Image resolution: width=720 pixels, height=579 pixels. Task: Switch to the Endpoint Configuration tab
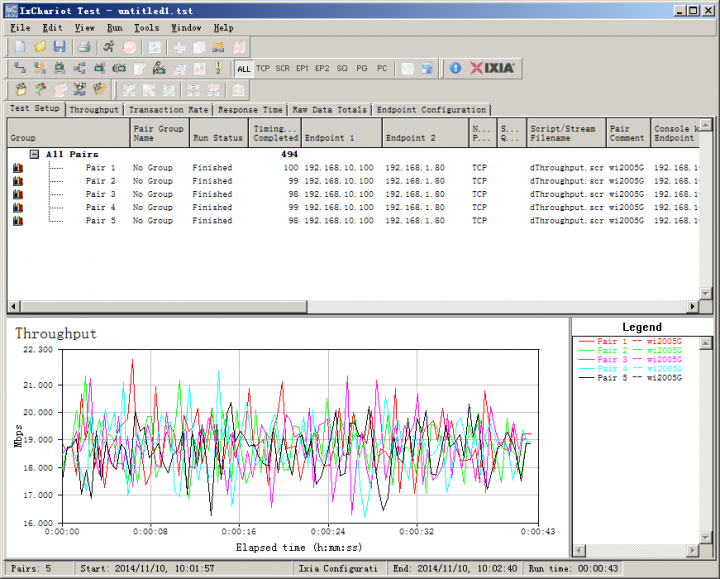point(431,110)
